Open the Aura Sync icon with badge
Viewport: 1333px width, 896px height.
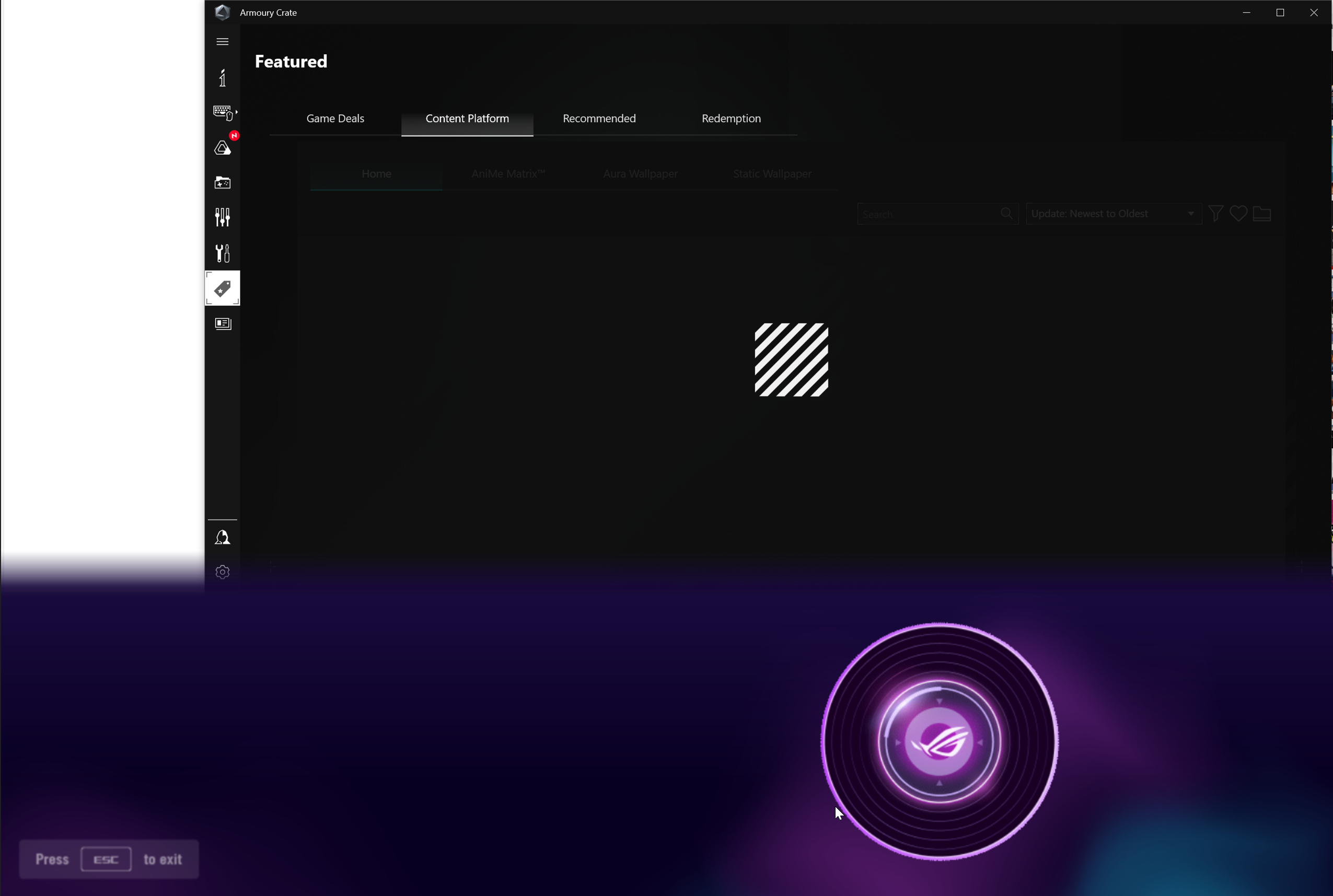pyautogui.click(x=222, y=147)
